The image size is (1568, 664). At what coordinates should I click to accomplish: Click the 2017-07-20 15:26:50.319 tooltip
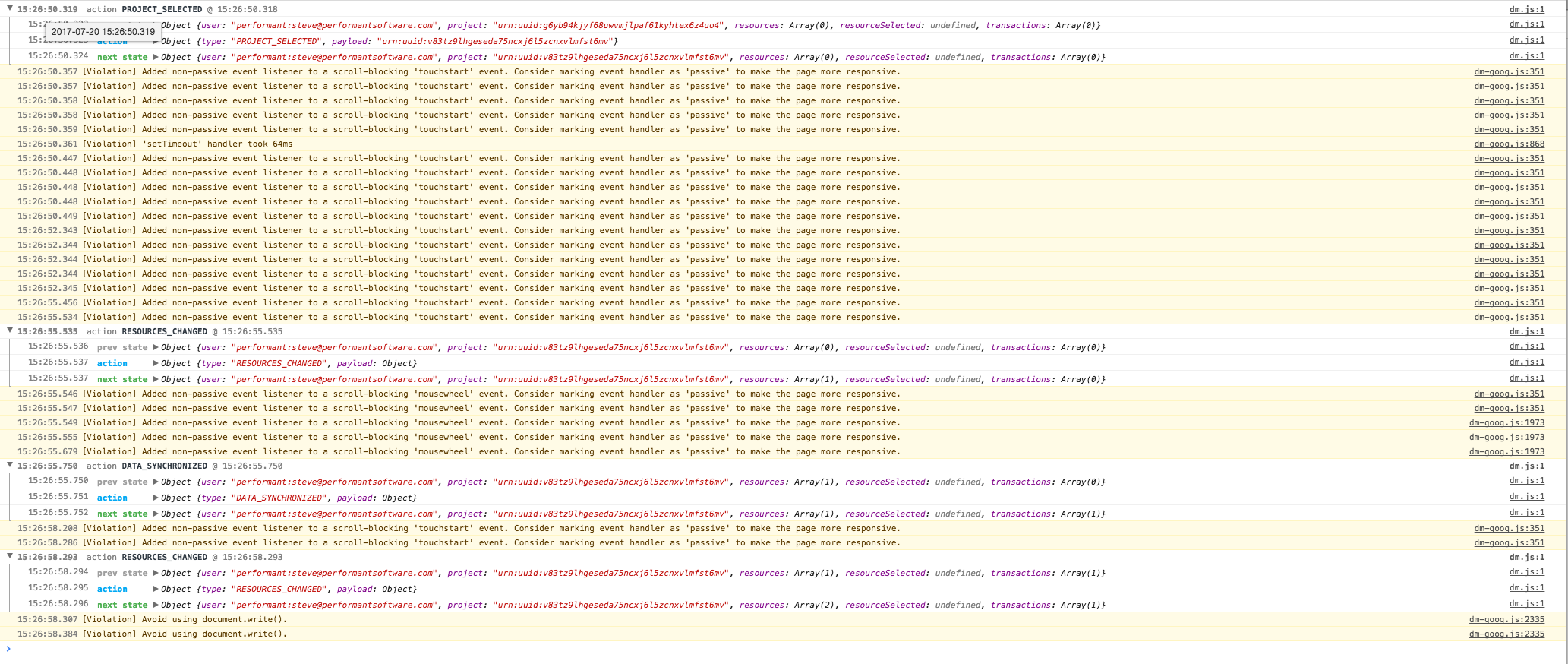coord(103,32)
